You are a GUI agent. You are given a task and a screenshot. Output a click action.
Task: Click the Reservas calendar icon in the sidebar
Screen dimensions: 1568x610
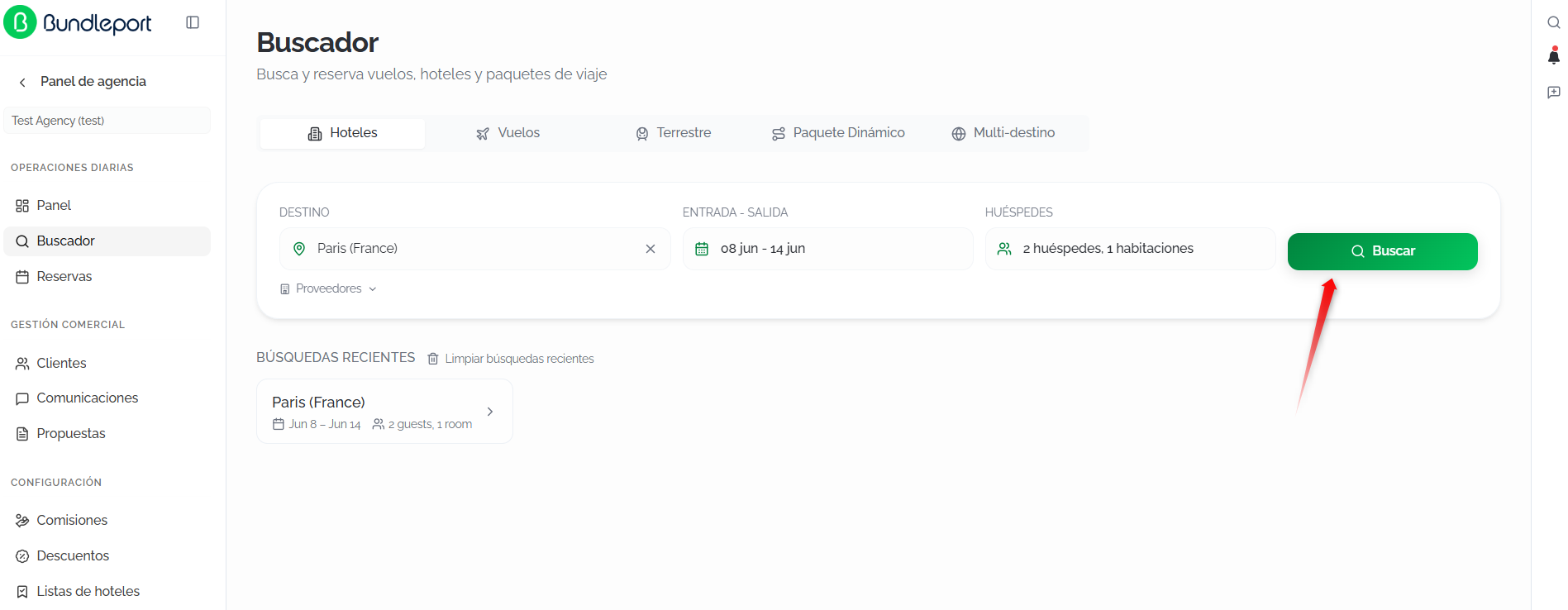(22, 277)
